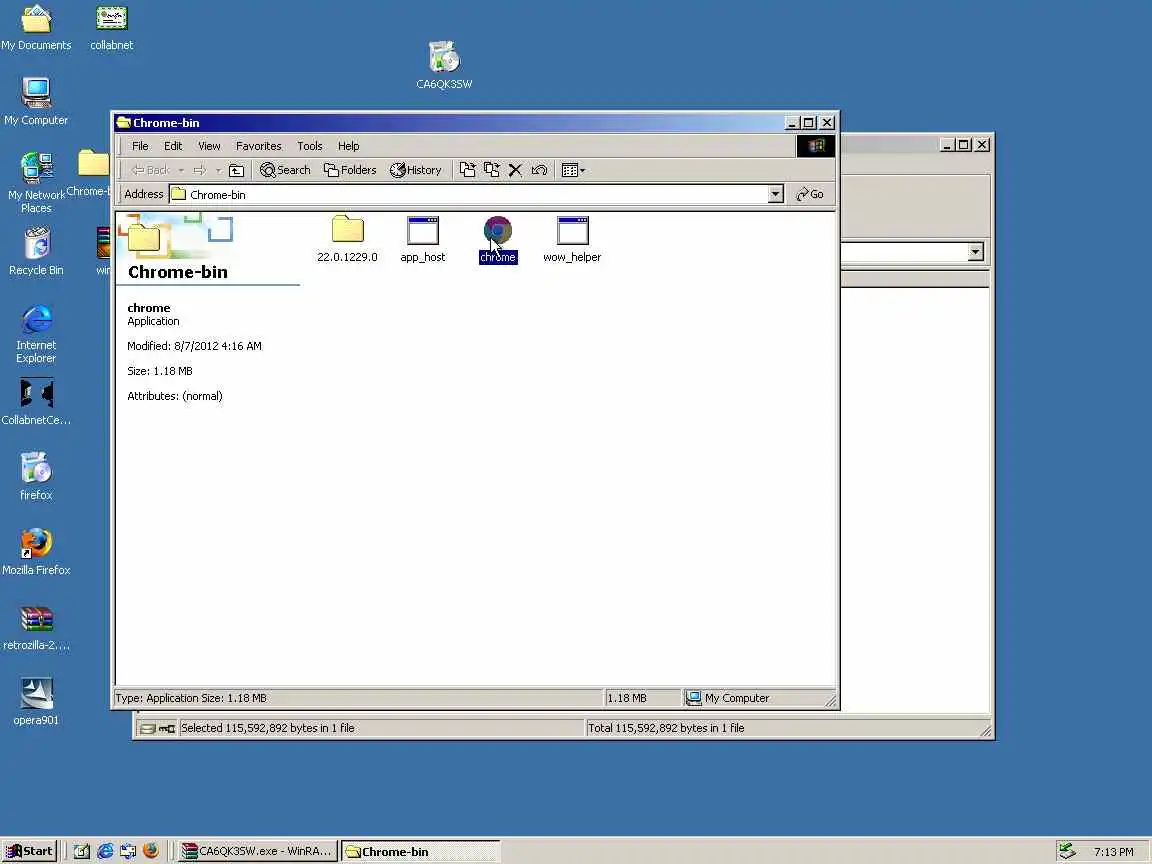Screen dimensions: 1152x864
Task: Click the Delete toolbar icon
Action: [x=515, y=170]
